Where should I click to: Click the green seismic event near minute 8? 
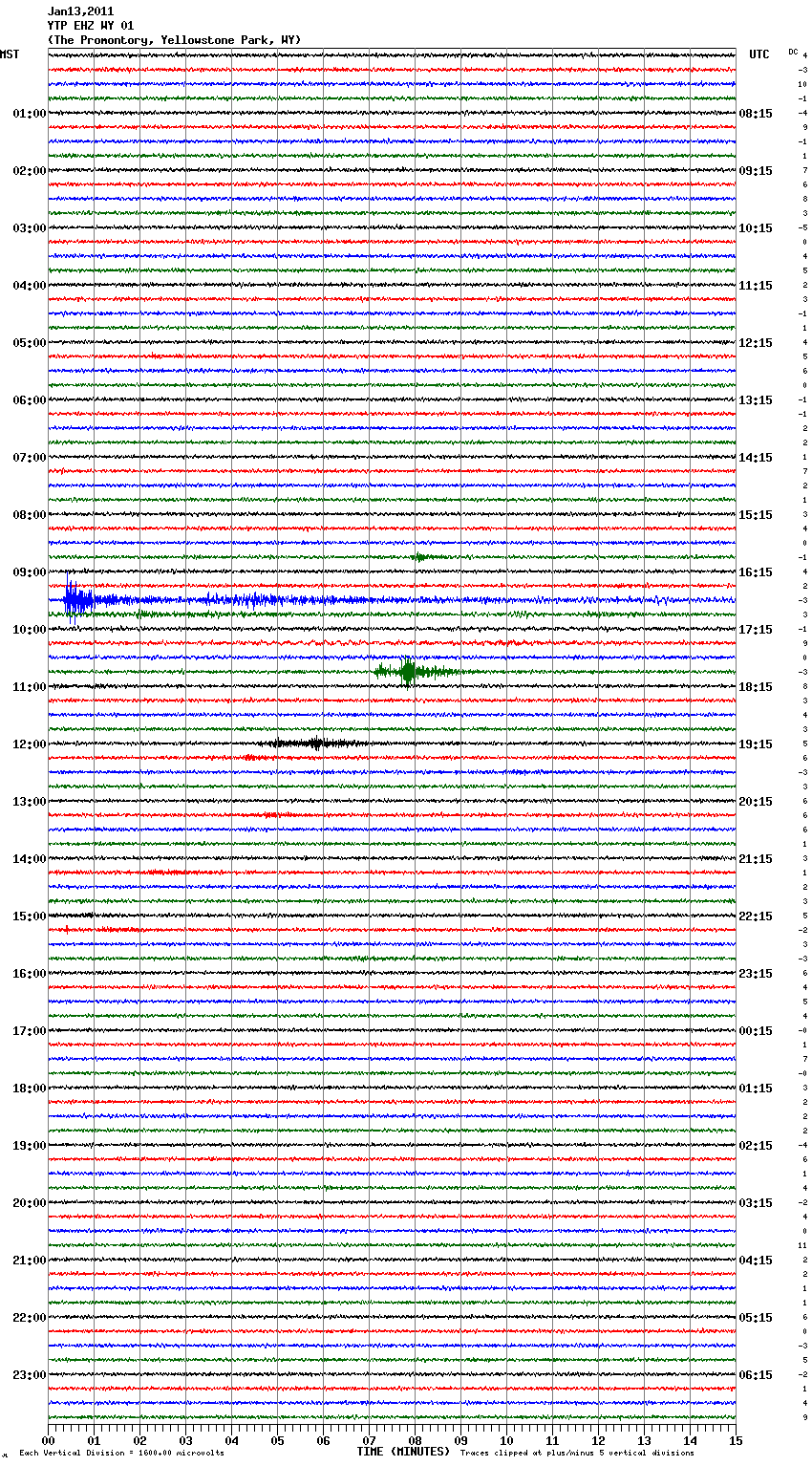coord(408,672)
